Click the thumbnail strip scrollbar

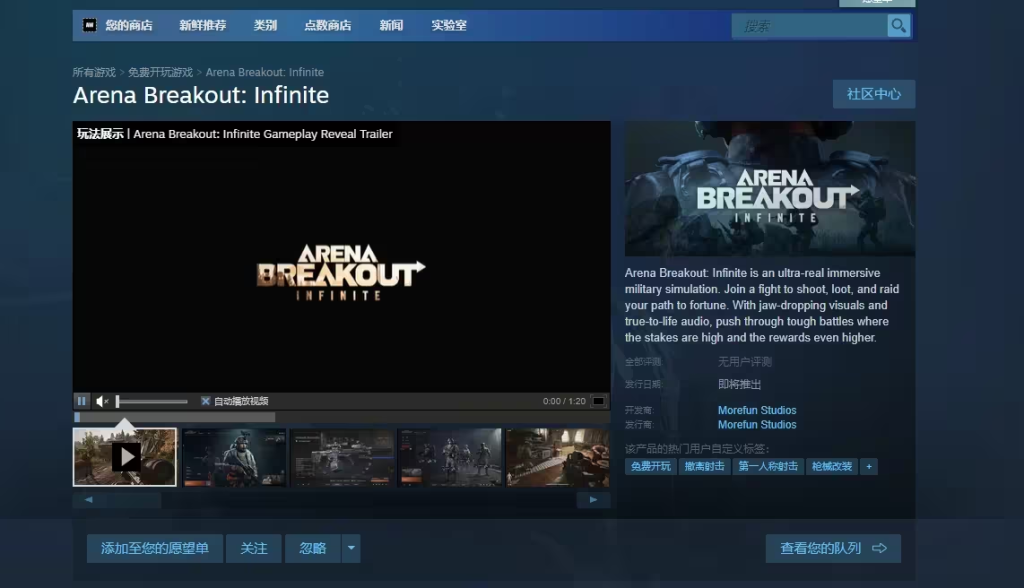click(342, 500)
